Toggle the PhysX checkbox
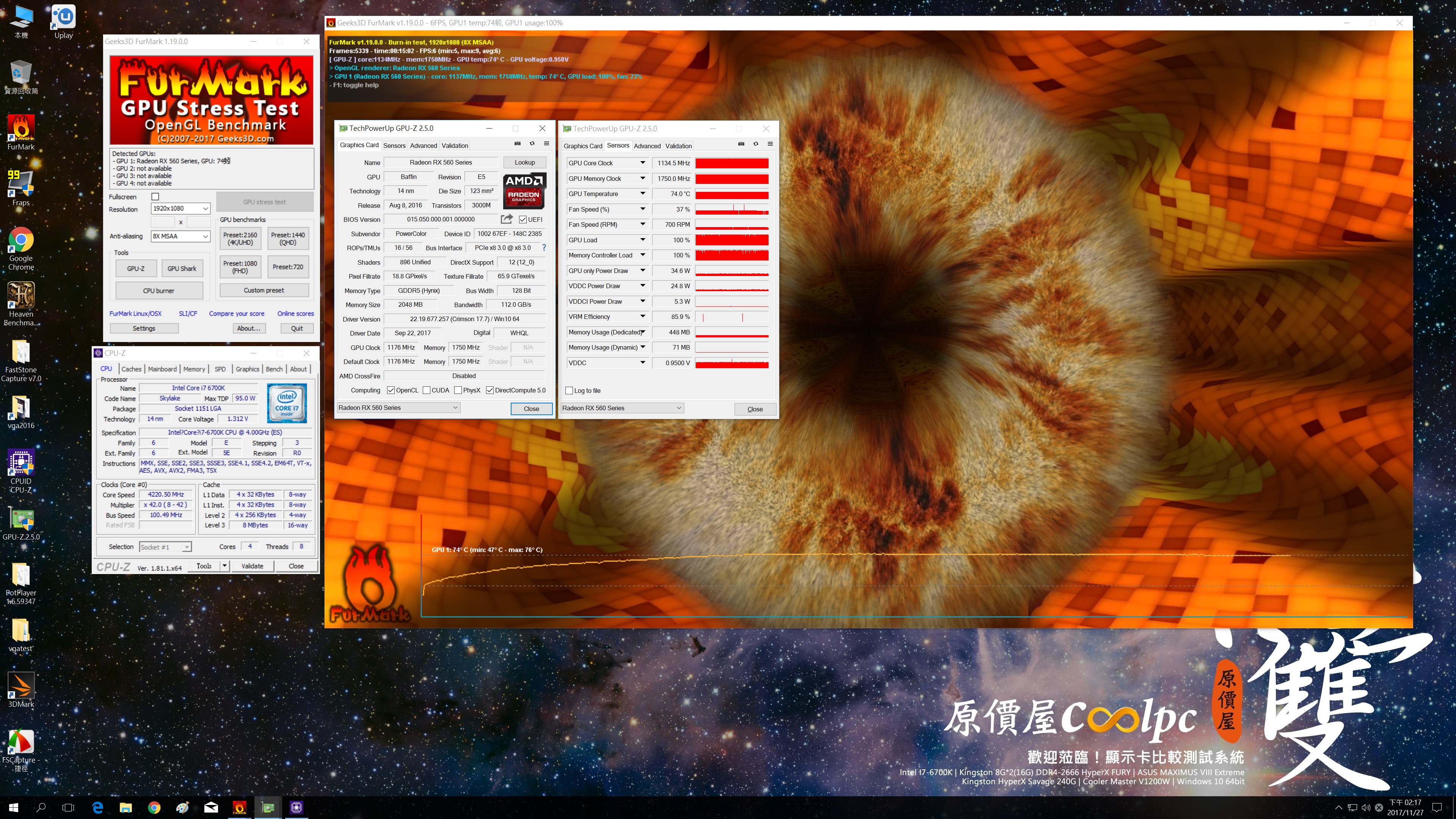 coord(458,390)
